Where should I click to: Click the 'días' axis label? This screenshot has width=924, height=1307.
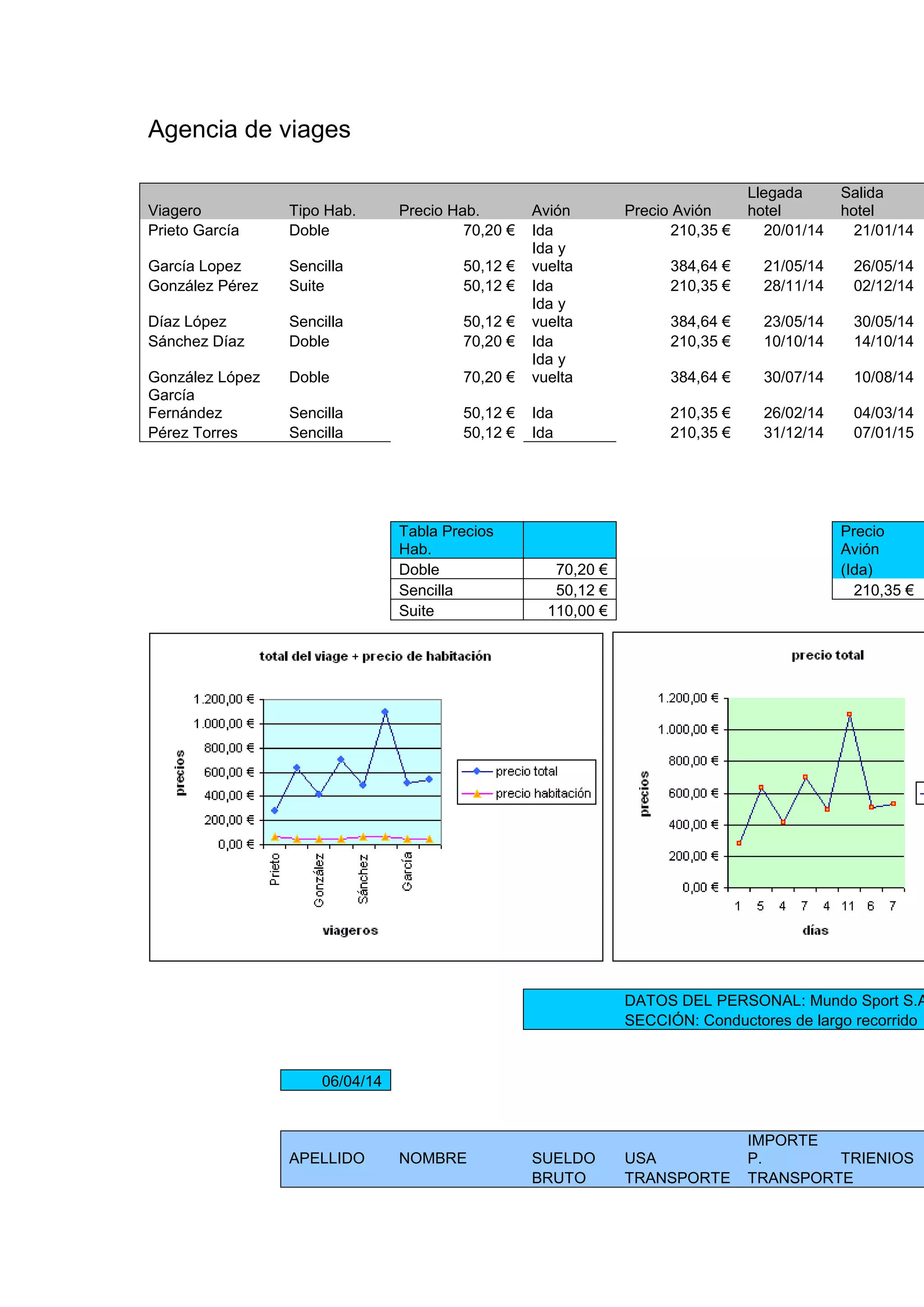coord(815,931)
